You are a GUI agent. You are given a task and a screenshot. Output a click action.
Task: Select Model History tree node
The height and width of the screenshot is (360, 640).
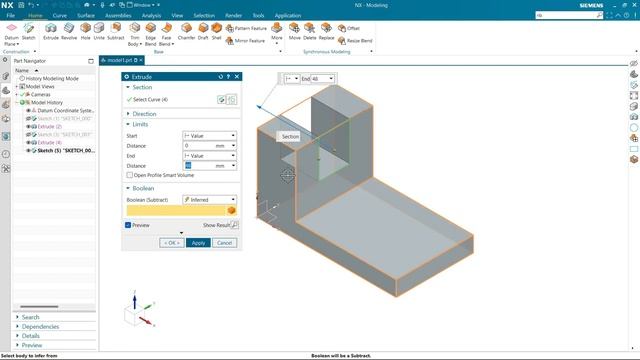click(47, 102)
